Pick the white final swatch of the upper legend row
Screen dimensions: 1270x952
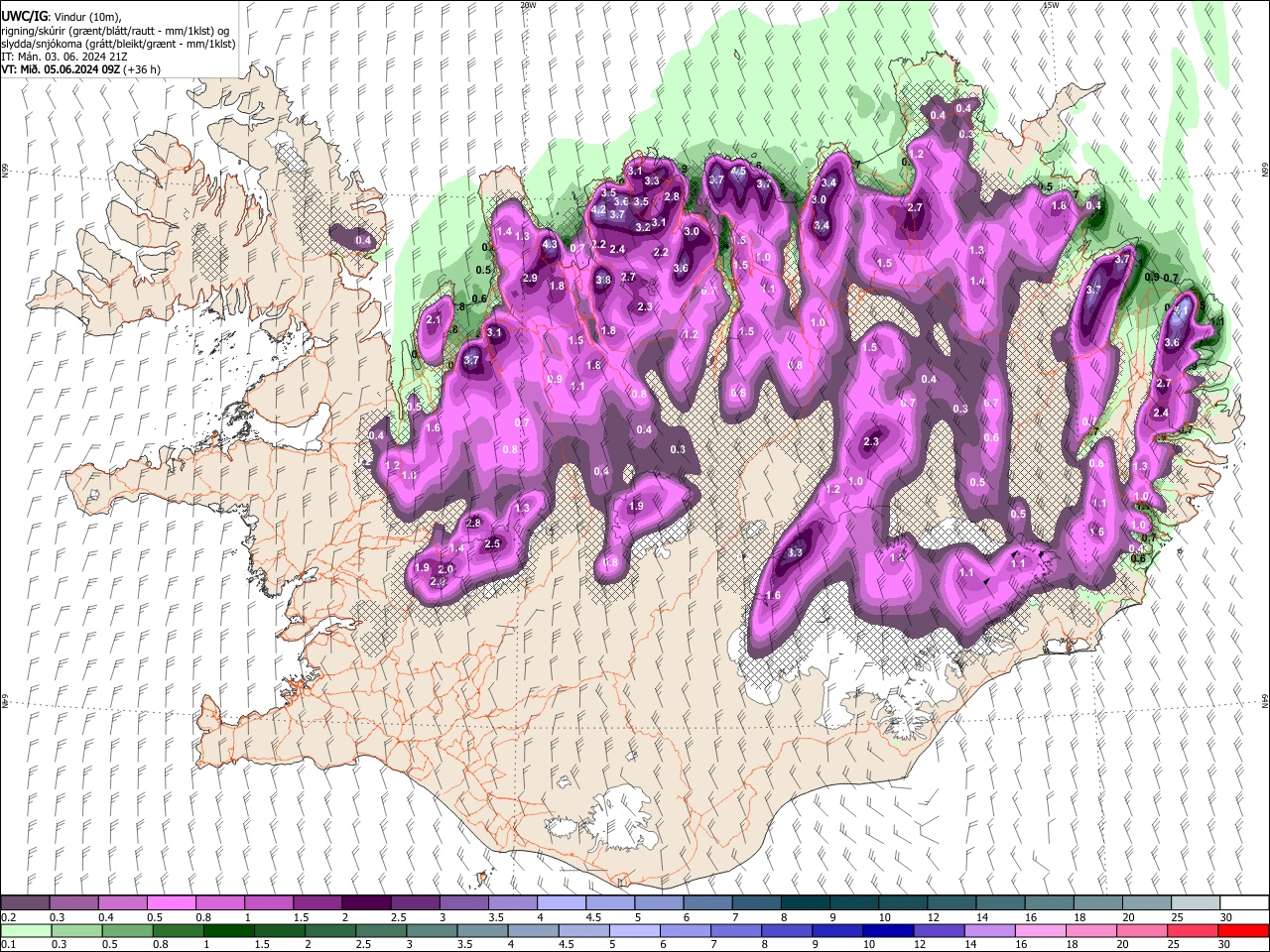click(x=1244, y=903)
